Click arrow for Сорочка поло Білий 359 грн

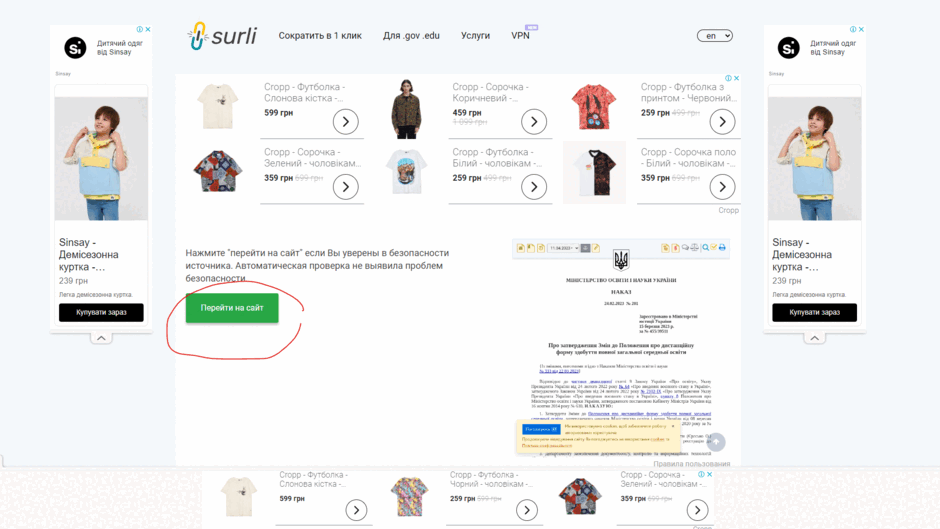pyautogui.click(x=722, y=187)
